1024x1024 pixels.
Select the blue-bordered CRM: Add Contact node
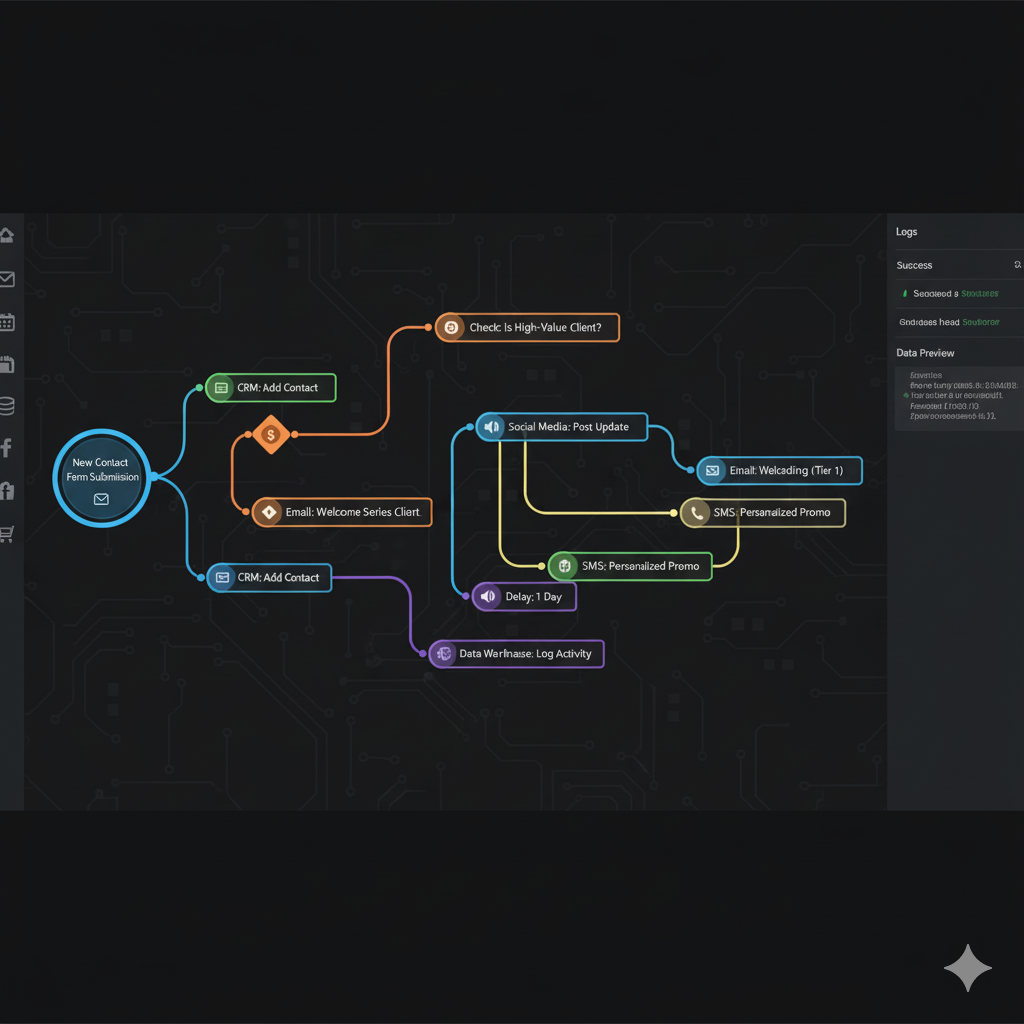[269, 577]
